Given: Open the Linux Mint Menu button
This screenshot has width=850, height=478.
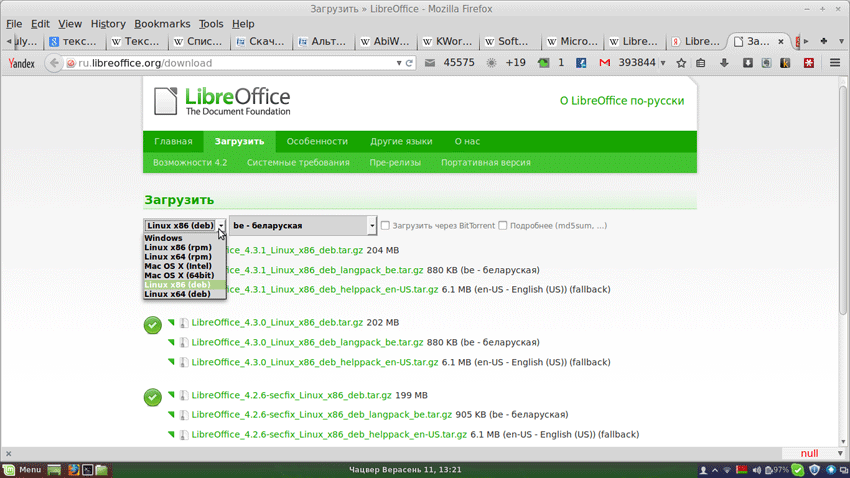Looking at the screenshot, I should [x=22, y=469].
